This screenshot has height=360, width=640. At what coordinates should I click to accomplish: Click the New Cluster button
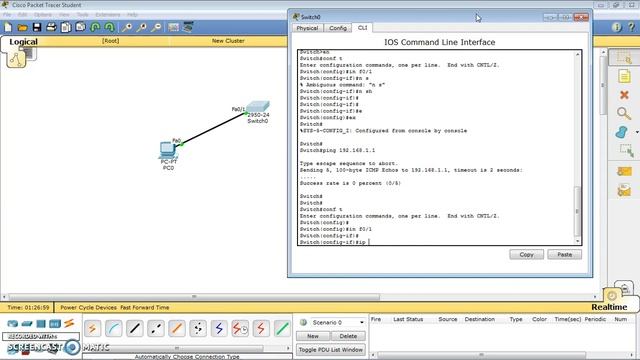[228, 41]
